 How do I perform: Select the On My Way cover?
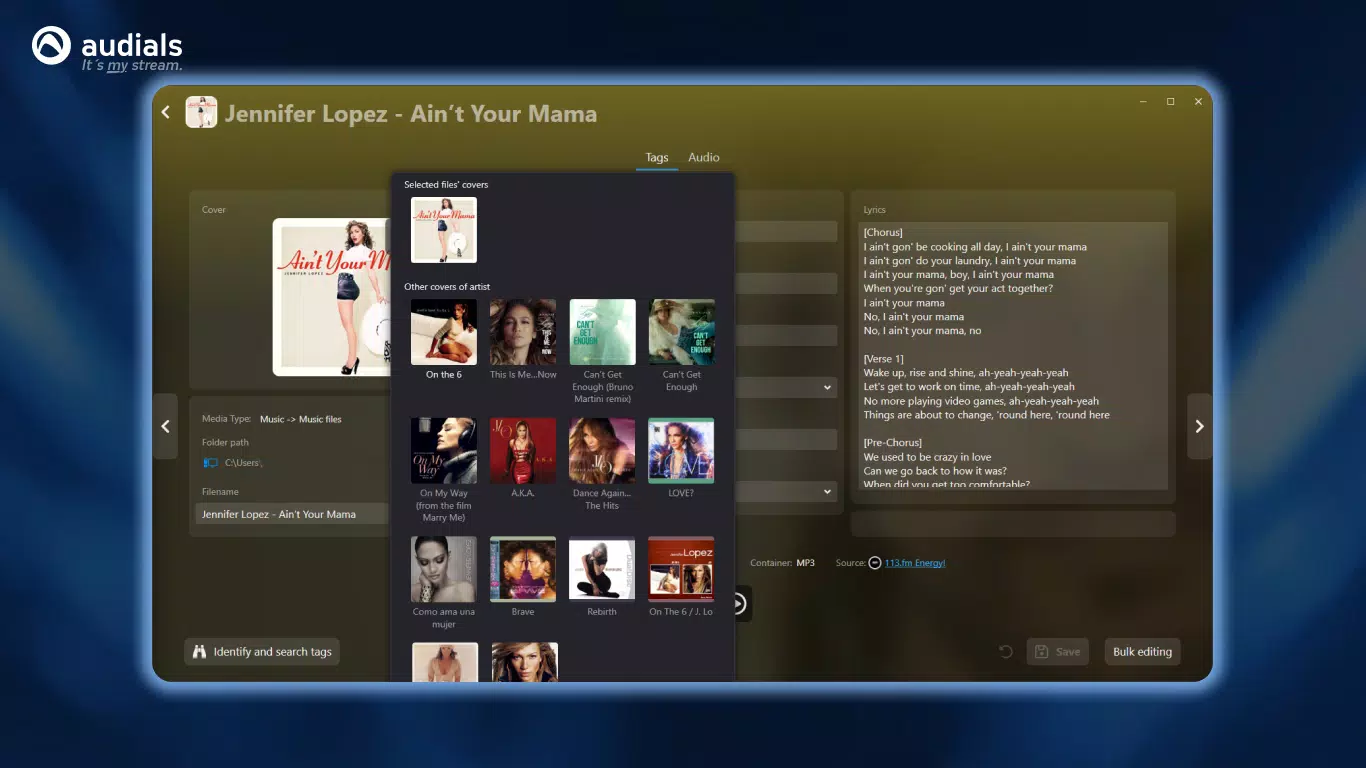tap(444, 451)
